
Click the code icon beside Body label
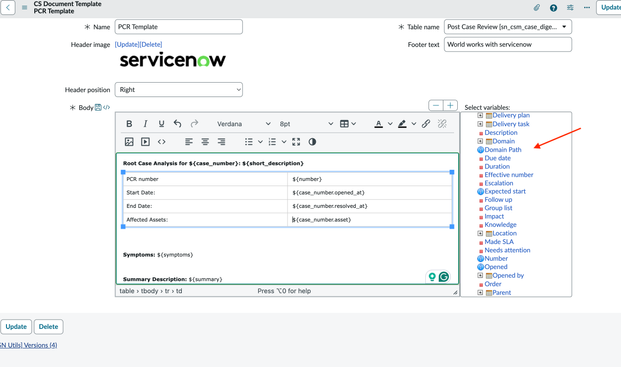click(x=107, y=107)
